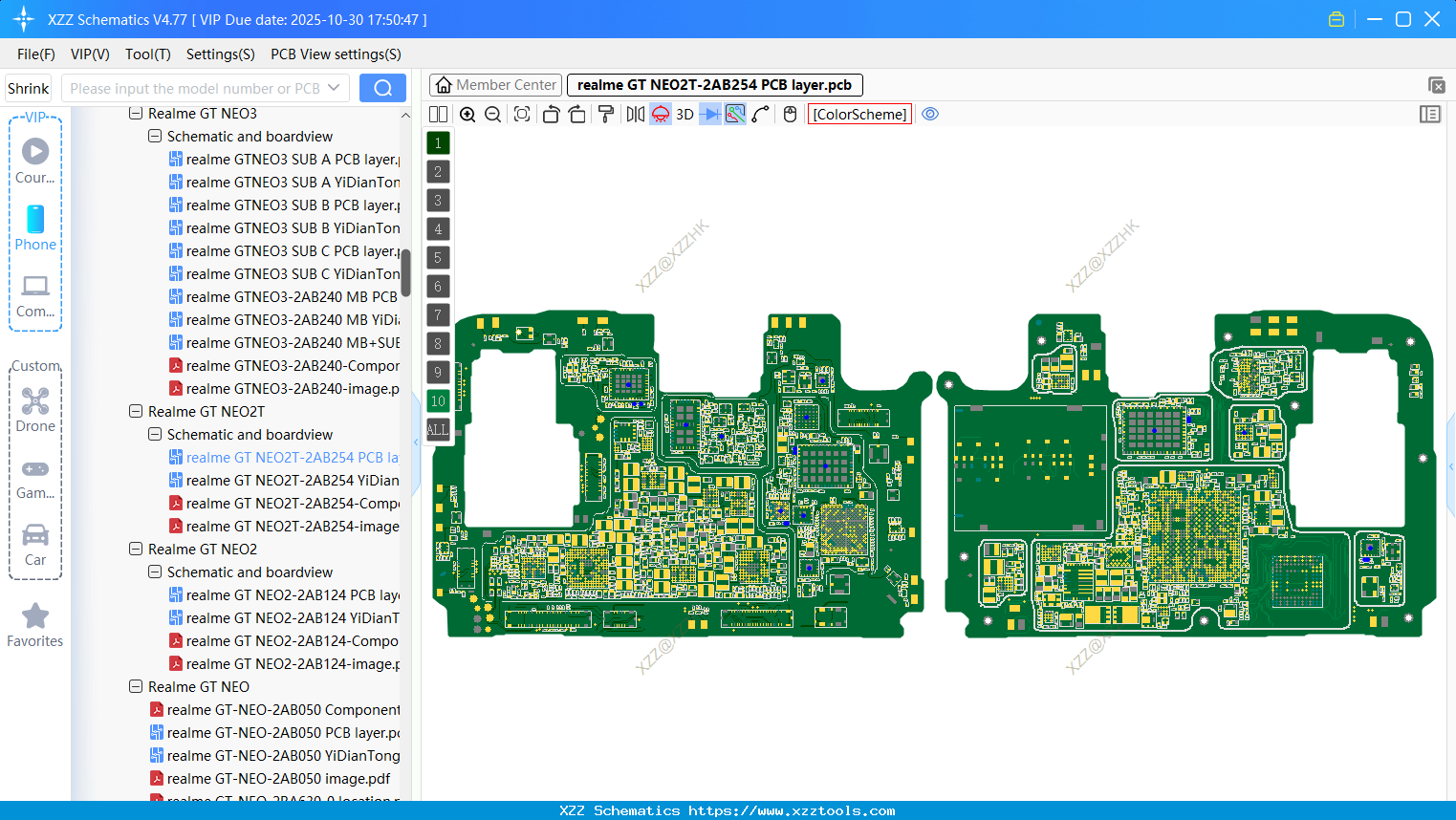1456x820 pixels.
Task: Collapse Schematic and boardview under Realme GT NEO3
Action: tap(154, 136)
